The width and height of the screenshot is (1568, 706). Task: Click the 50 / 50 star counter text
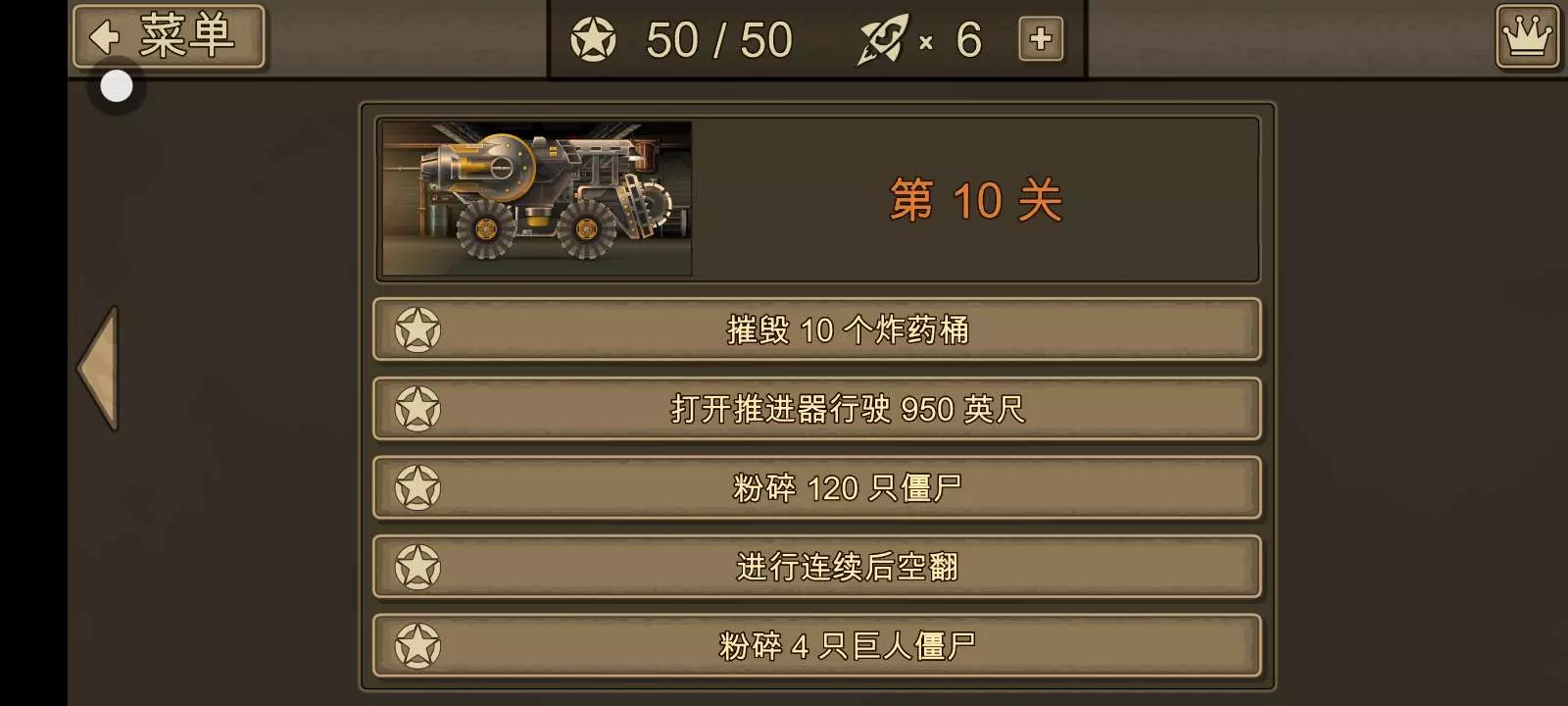(x=719, y=40)
